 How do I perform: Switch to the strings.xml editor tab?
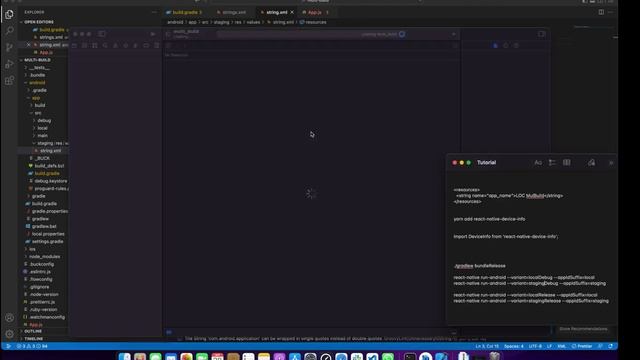point(233,12)
